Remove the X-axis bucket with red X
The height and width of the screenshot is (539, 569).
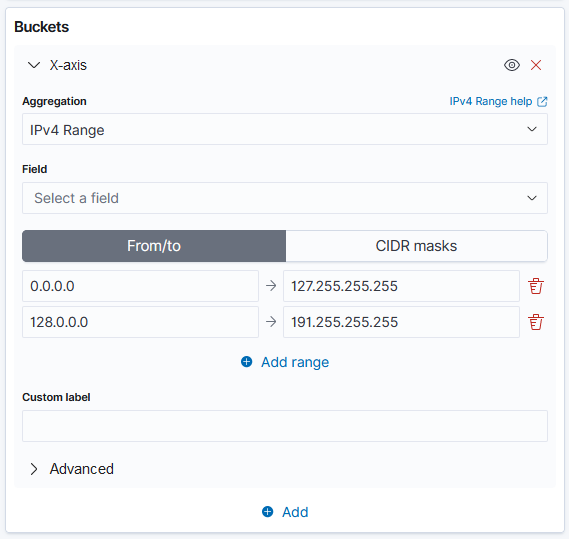coord(536,65)
